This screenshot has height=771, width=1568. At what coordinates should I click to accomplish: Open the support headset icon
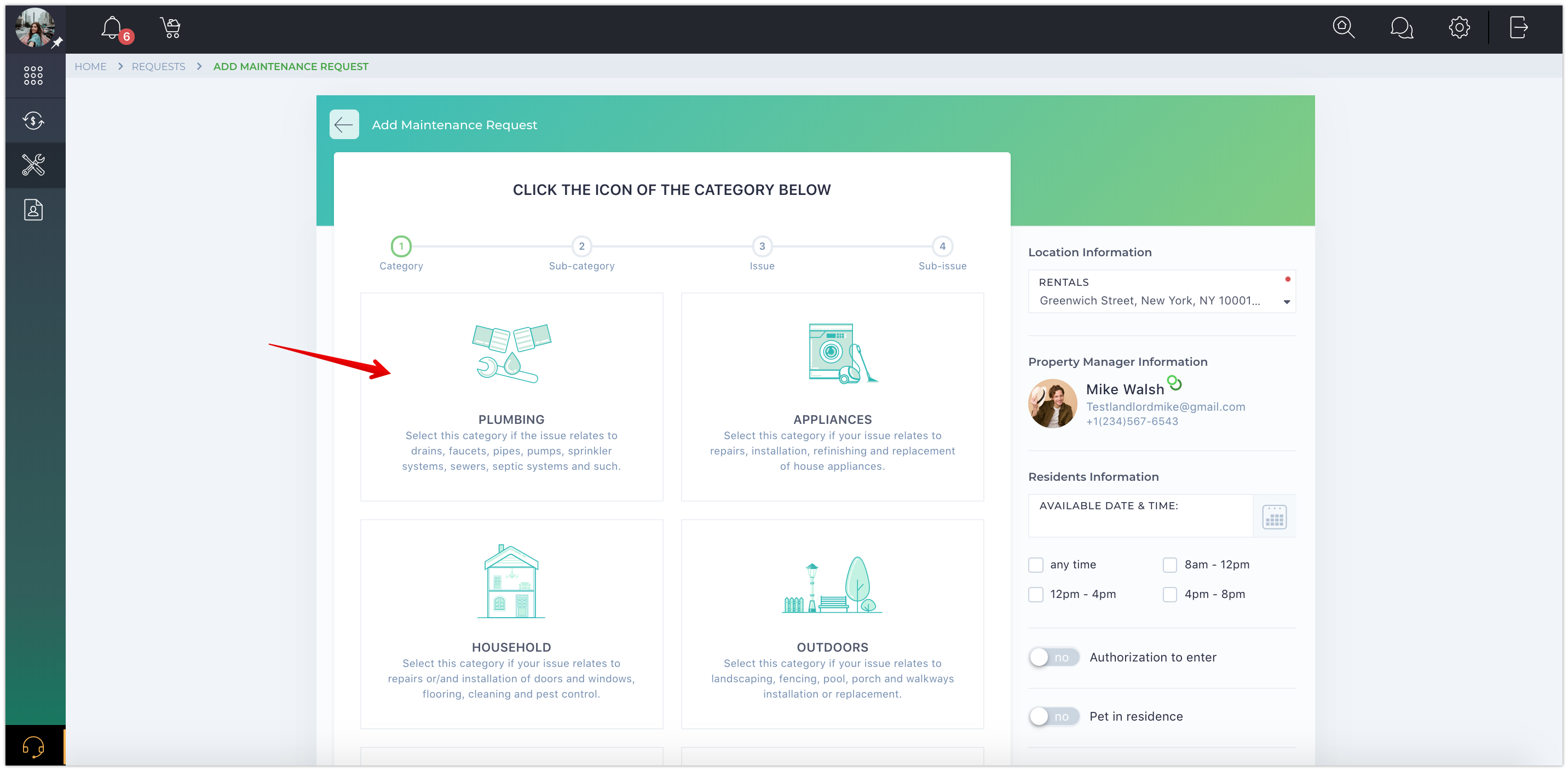point(33,746)
